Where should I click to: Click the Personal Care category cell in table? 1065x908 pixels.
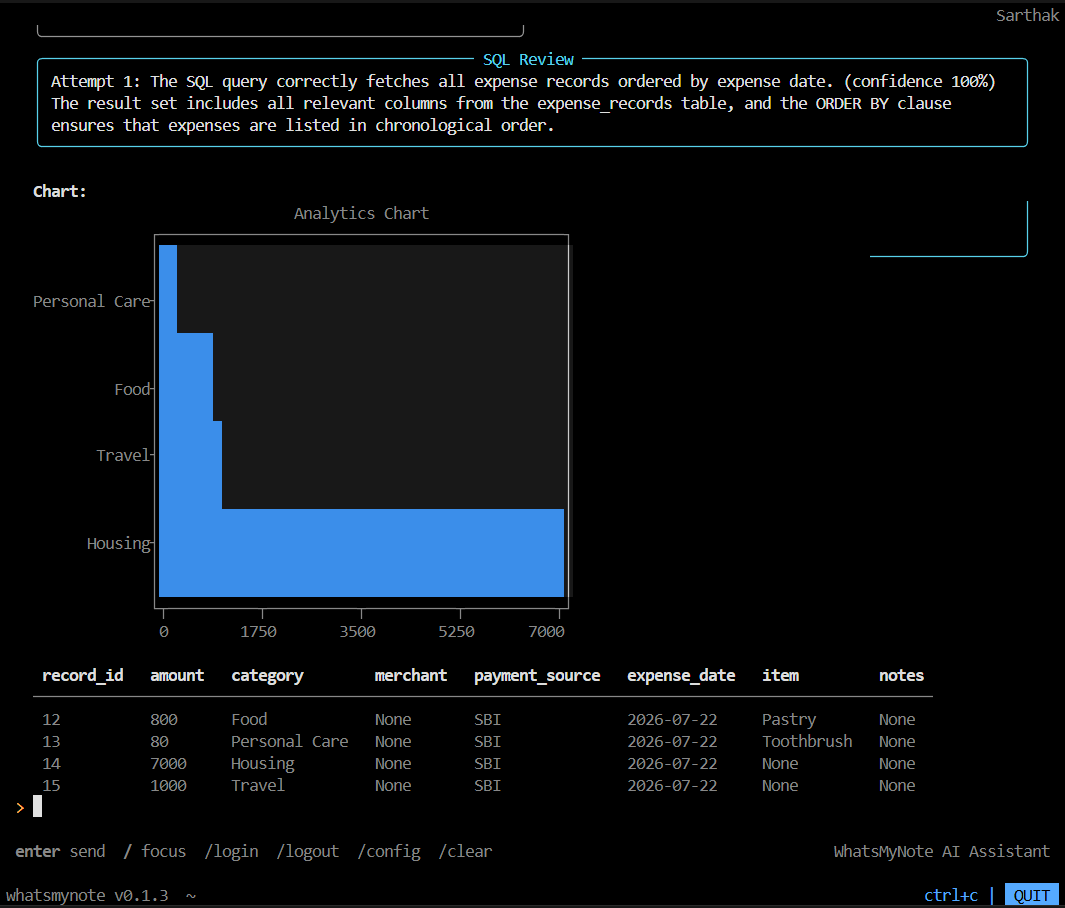pos(289,741)
